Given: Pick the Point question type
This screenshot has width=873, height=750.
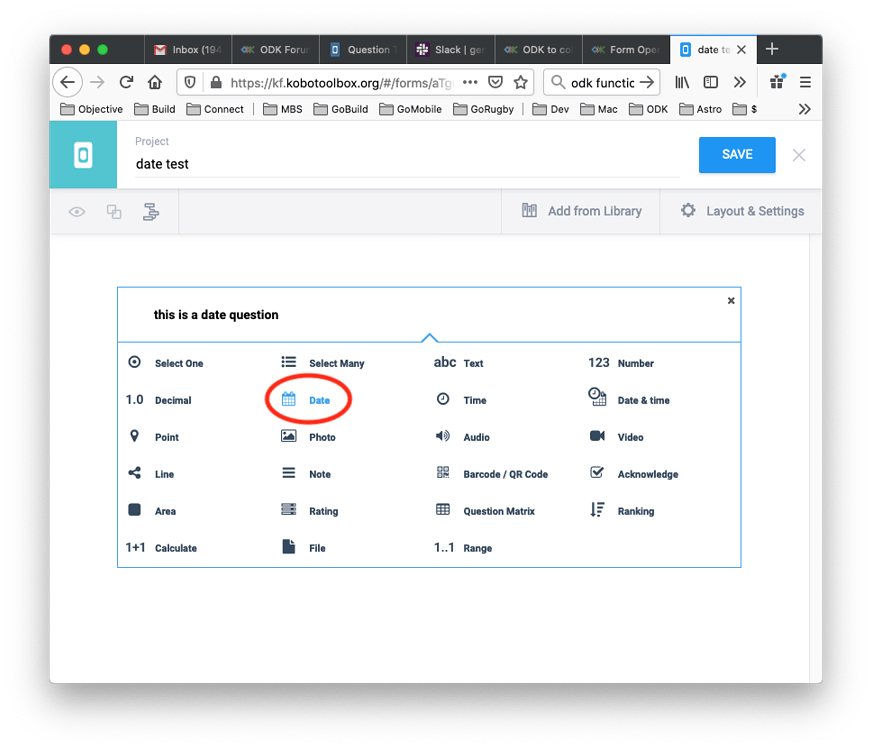Looking at the screenshot, I should [x=167, y=436].
